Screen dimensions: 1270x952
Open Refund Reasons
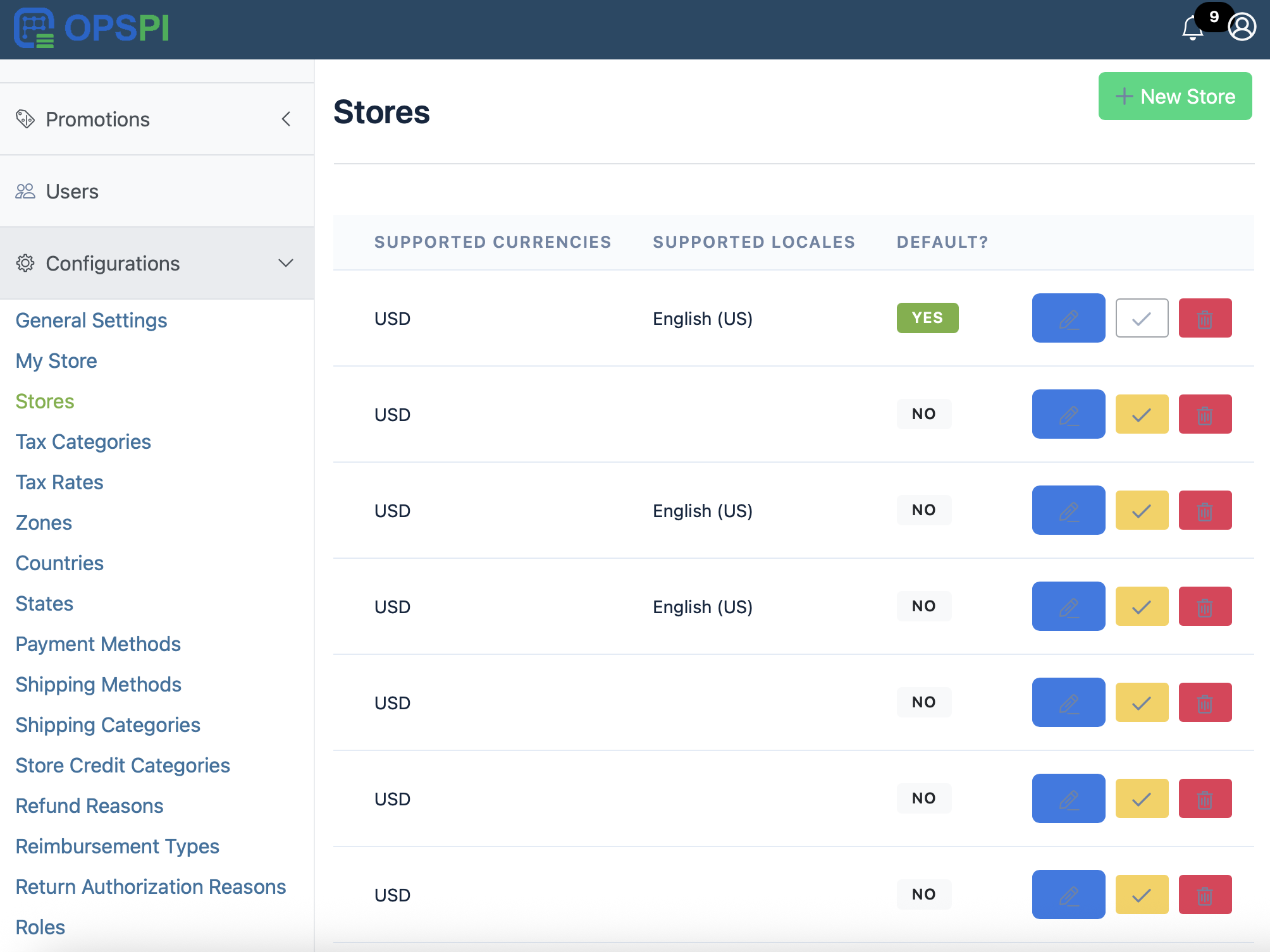click(x=89, y=805)
